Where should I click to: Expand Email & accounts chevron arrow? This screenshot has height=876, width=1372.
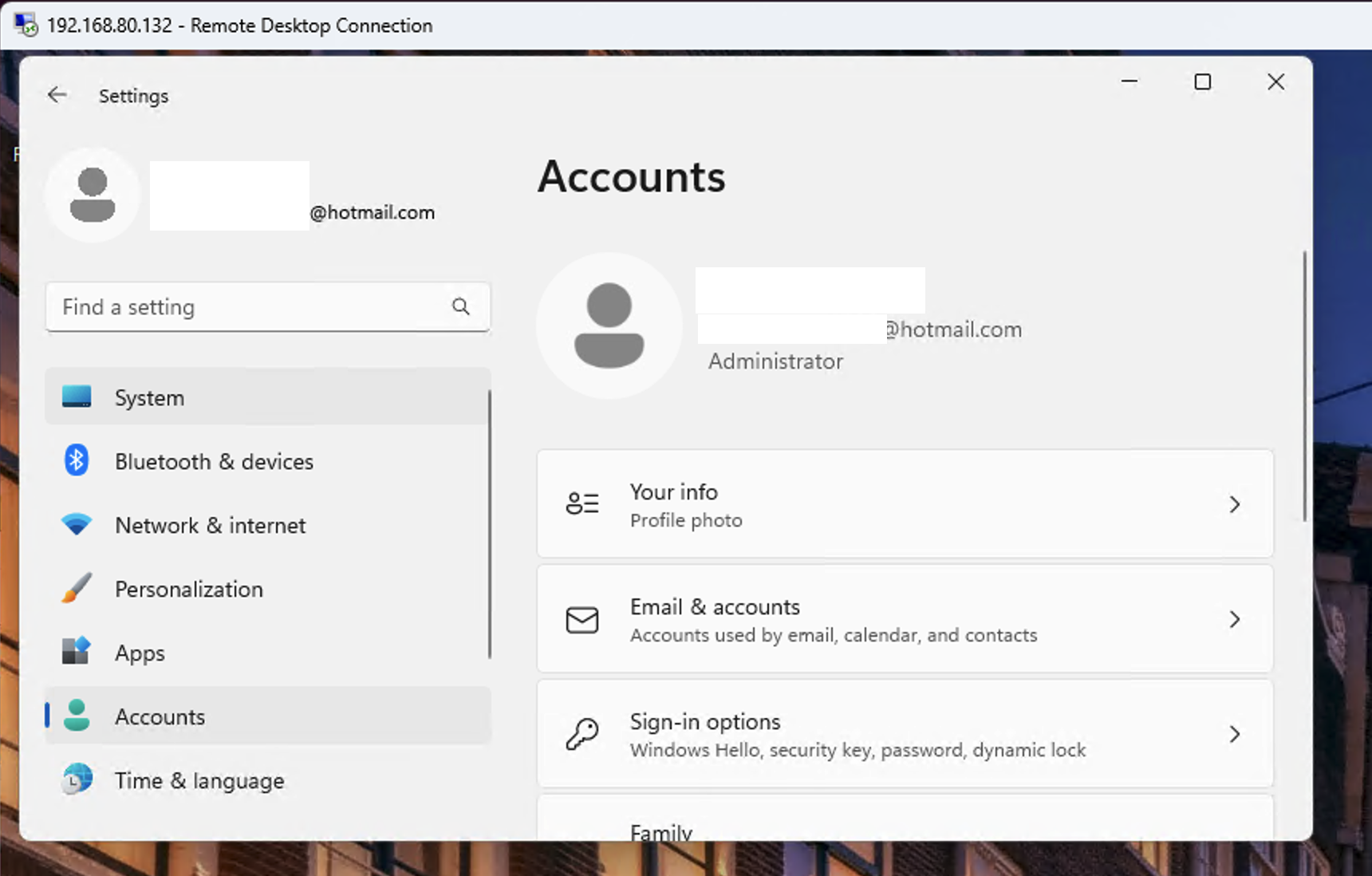(1234, 620)
